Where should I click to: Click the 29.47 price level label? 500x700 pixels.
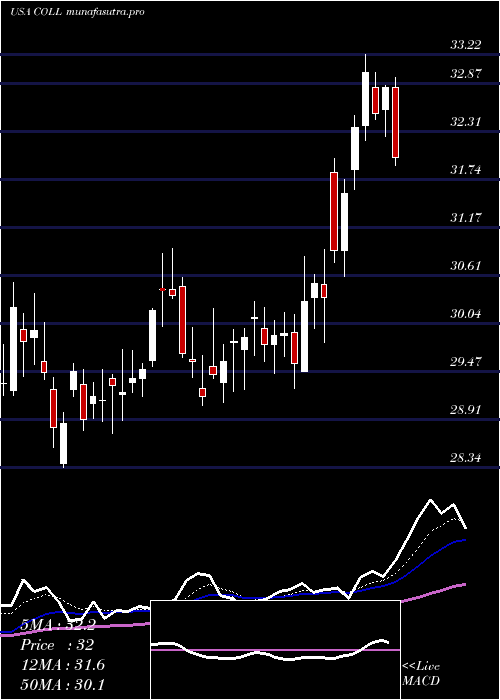(x=466, y=362)
